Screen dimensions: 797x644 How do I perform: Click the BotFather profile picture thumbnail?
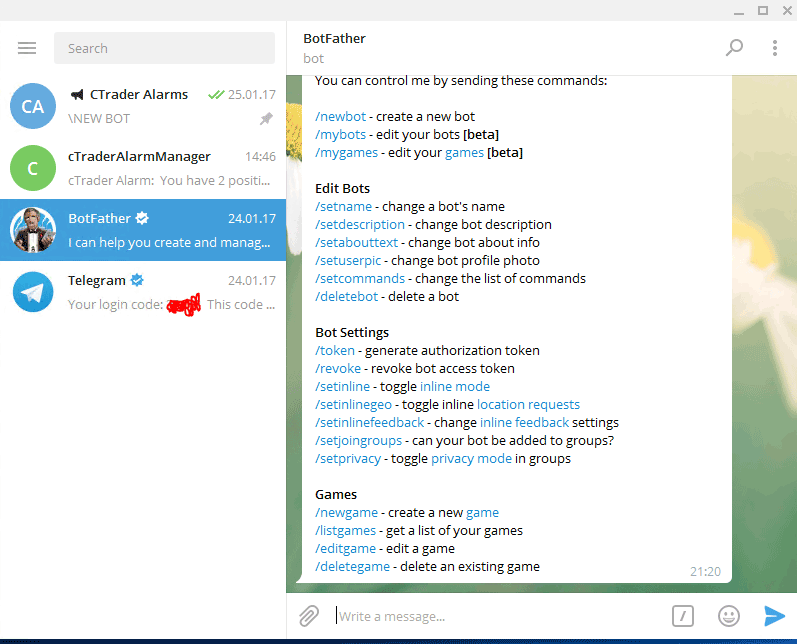point(33,230)
